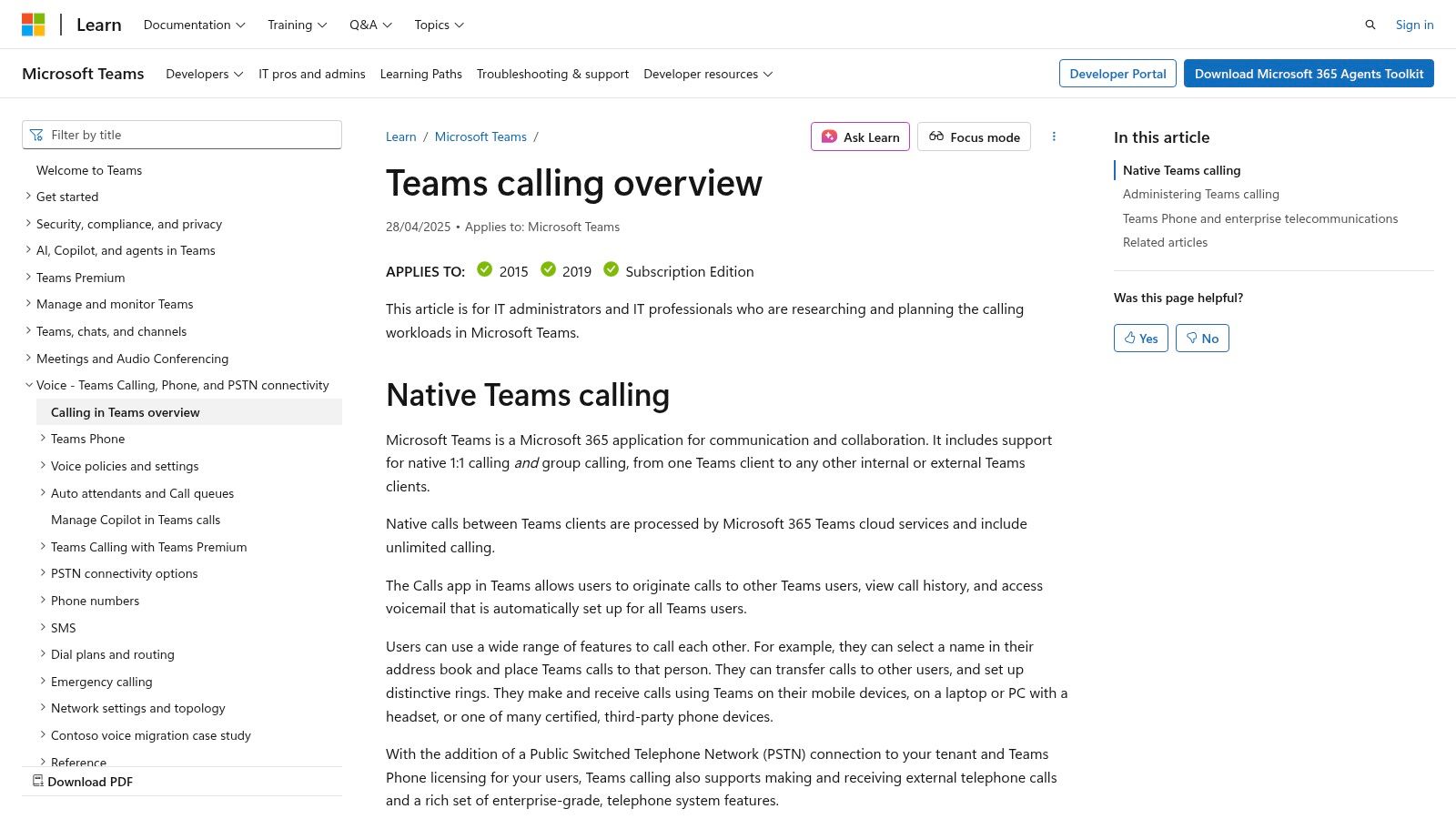Jump to Related articles
The image size is (1456, 819).
(1165, 242)
